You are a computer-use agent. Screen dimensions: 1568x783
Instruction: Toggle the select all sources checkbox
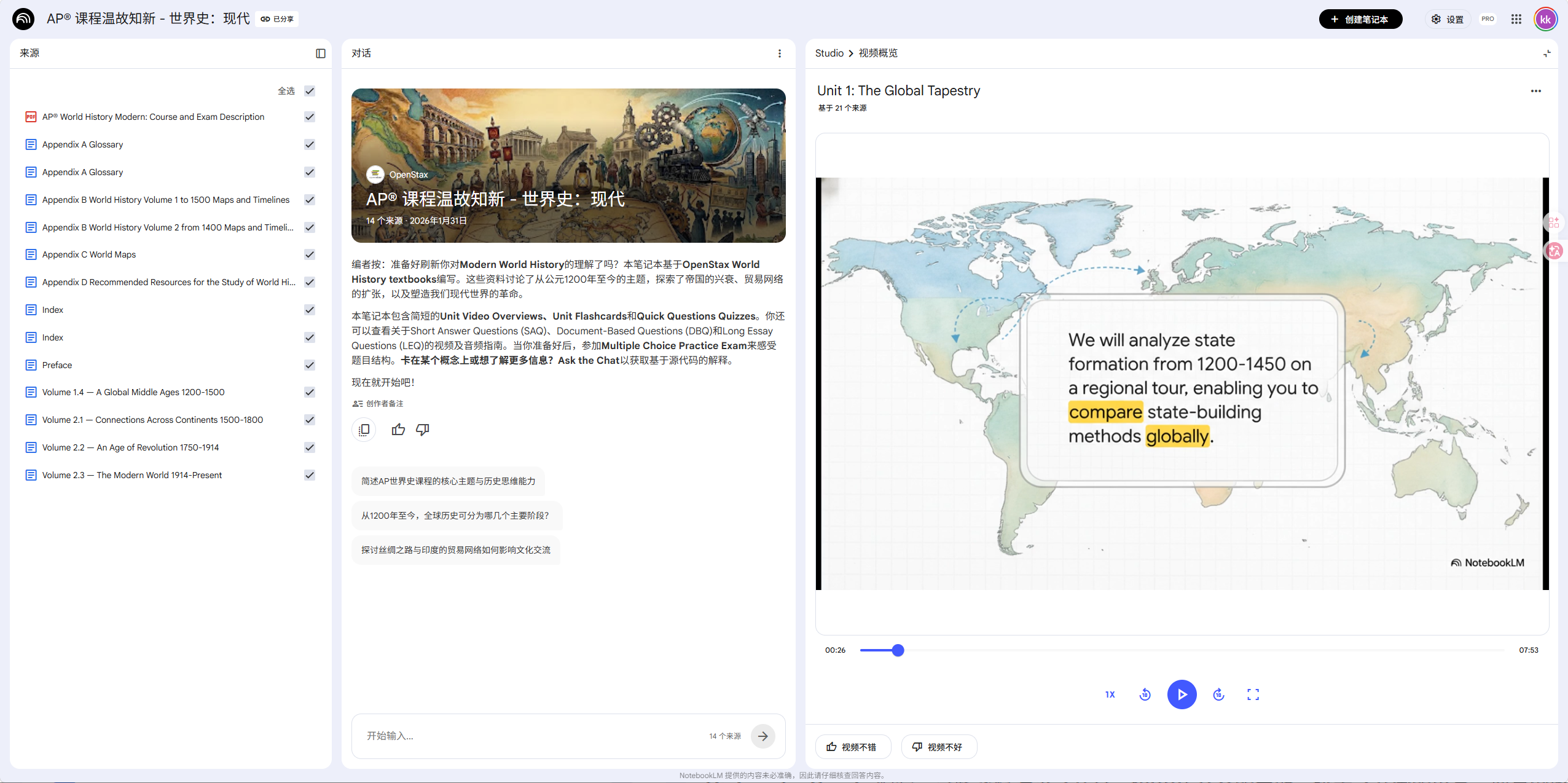[x=310, y=91]
